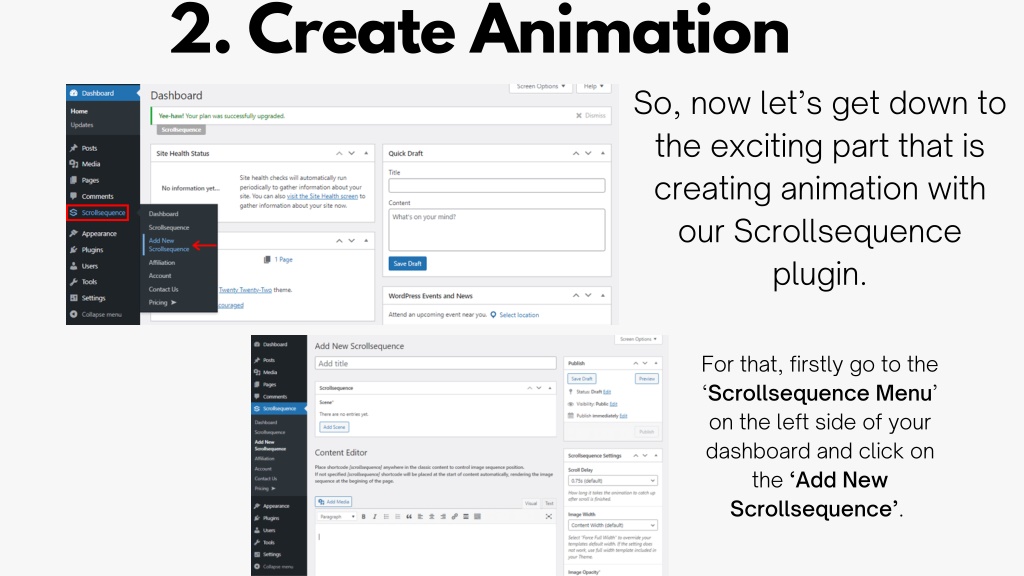Image resolution: width=1024 pixels, height=576 pixels.
Task: Open Screen Options on Add New Scrollsequence page
Action: point(638,340)
